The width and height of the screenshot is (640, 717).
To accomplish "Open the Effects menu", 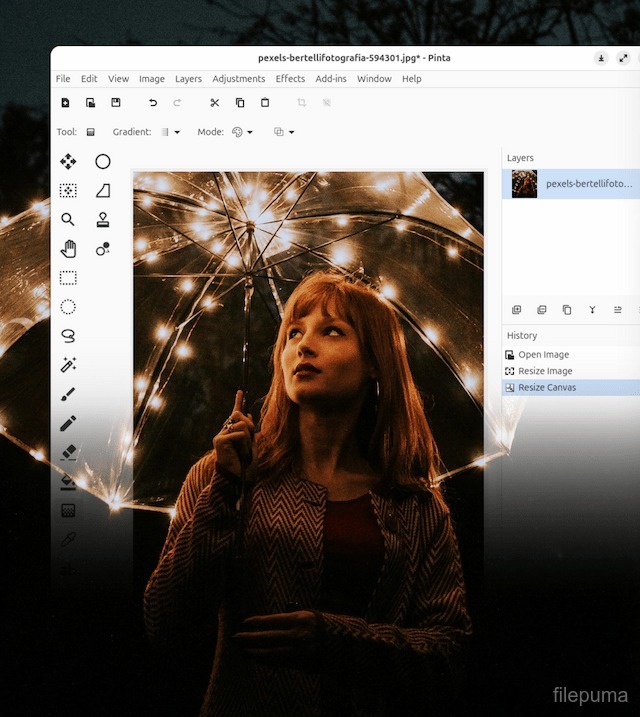I will tap(290, 79).
